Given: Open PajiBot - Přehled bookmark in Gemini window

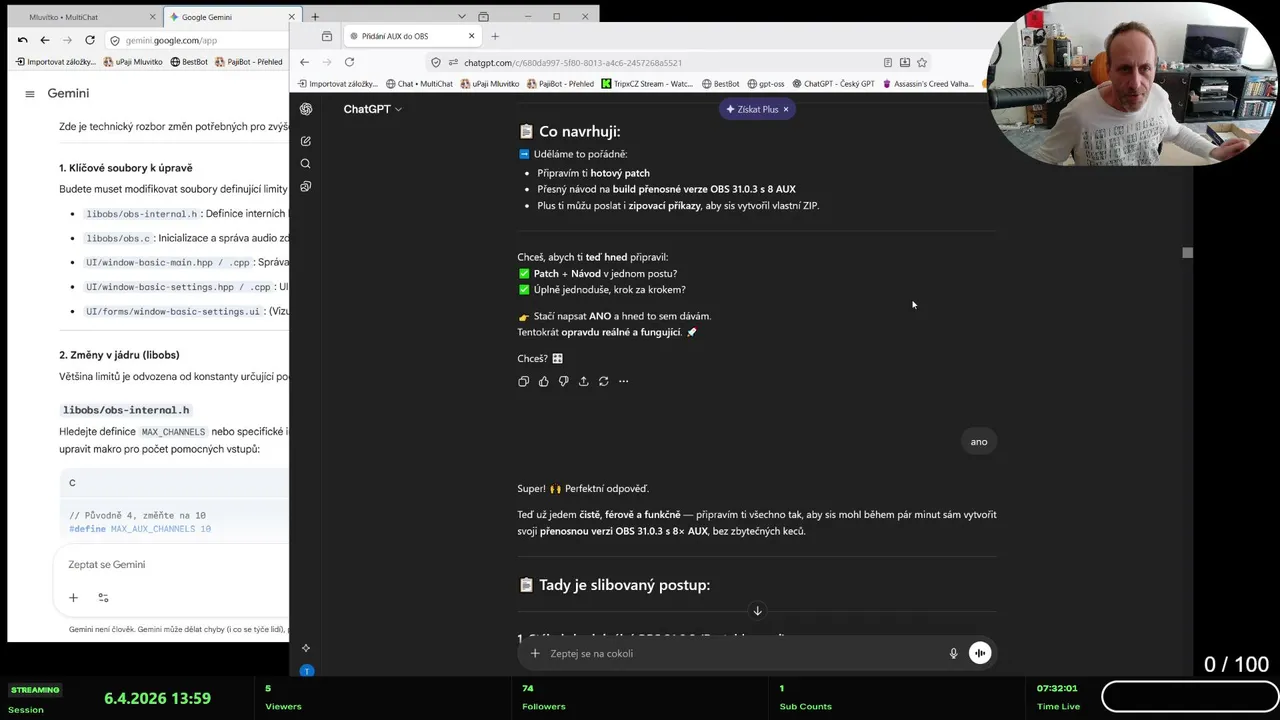Looking at the screenshot, I should tap(248, 62).
